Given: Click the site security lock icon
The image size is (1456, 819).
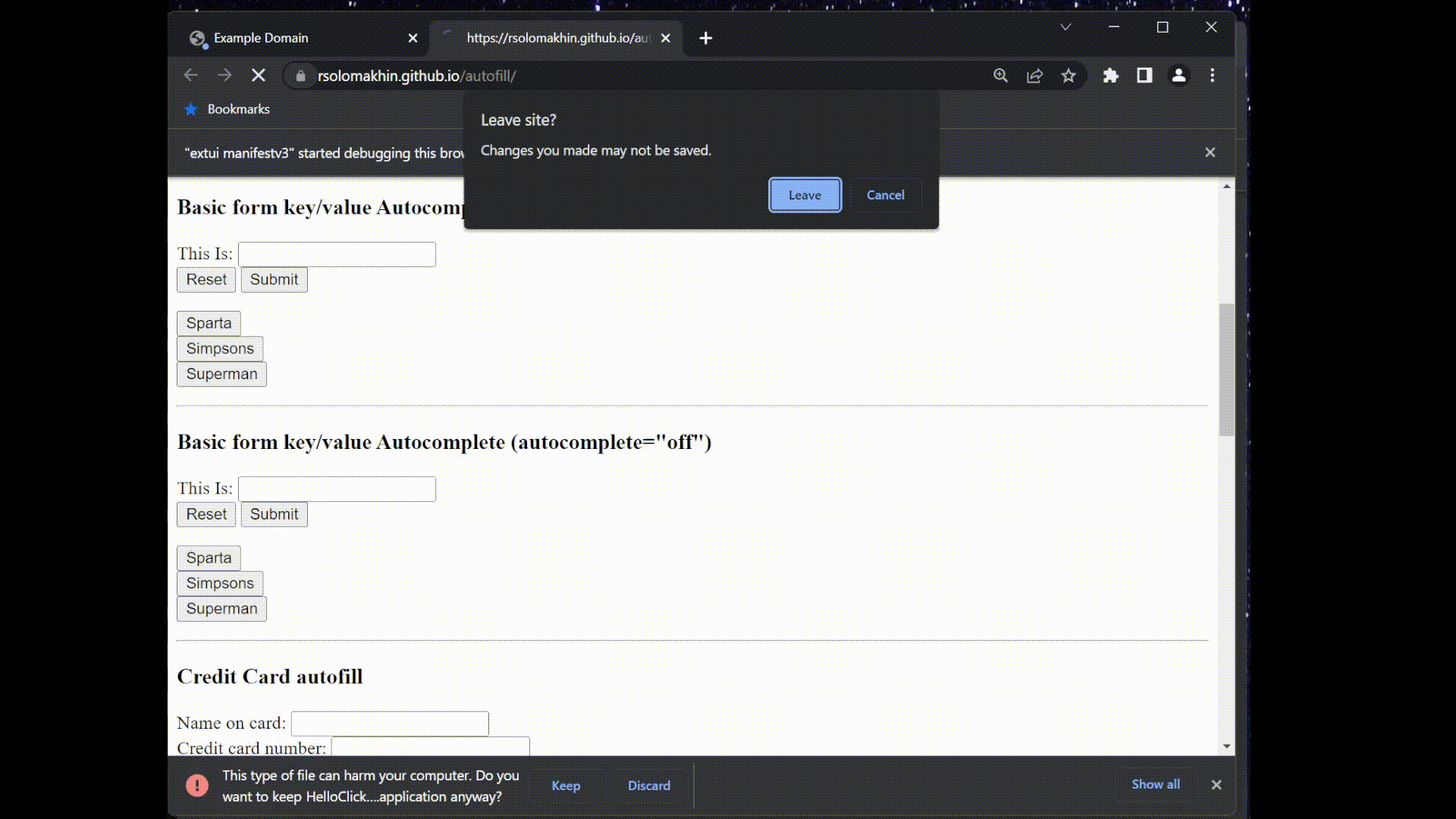Looking at the screenshot, I should (300, 76).
